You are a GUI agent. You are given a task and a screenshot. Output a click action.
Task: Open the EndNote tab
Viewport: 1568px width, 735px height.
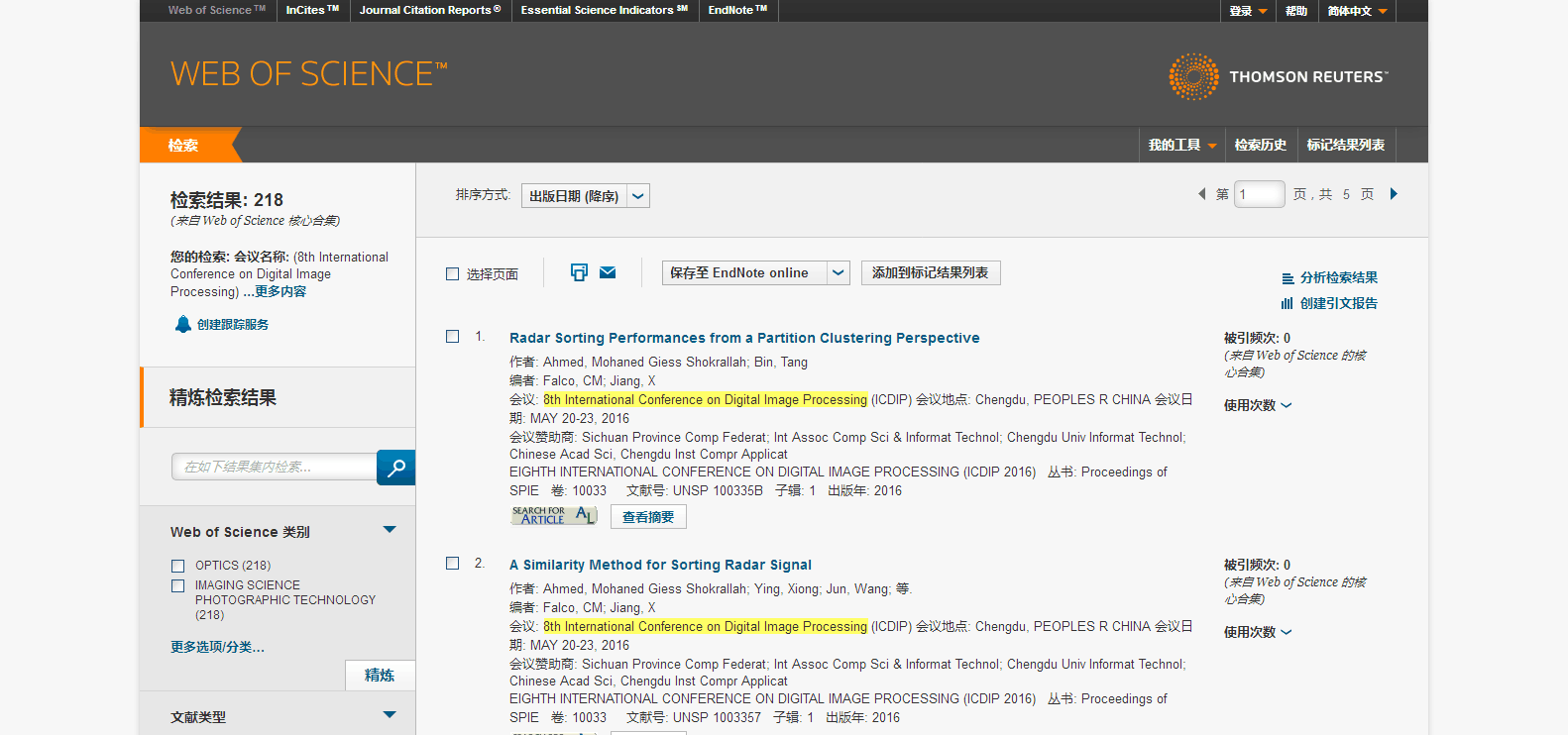click(737, 10)
